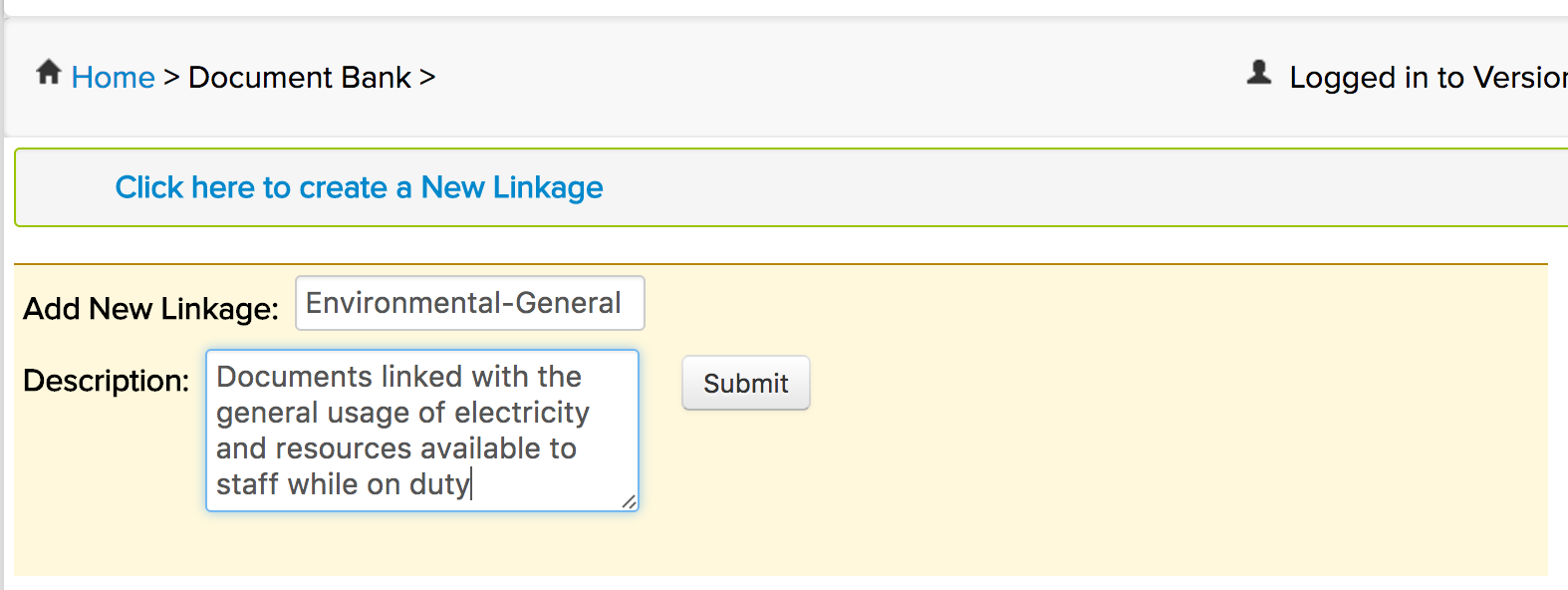Submit the new linkage form
This screenshot has width=1568, height=590.
pyautogui.click(x=745, y=383)
